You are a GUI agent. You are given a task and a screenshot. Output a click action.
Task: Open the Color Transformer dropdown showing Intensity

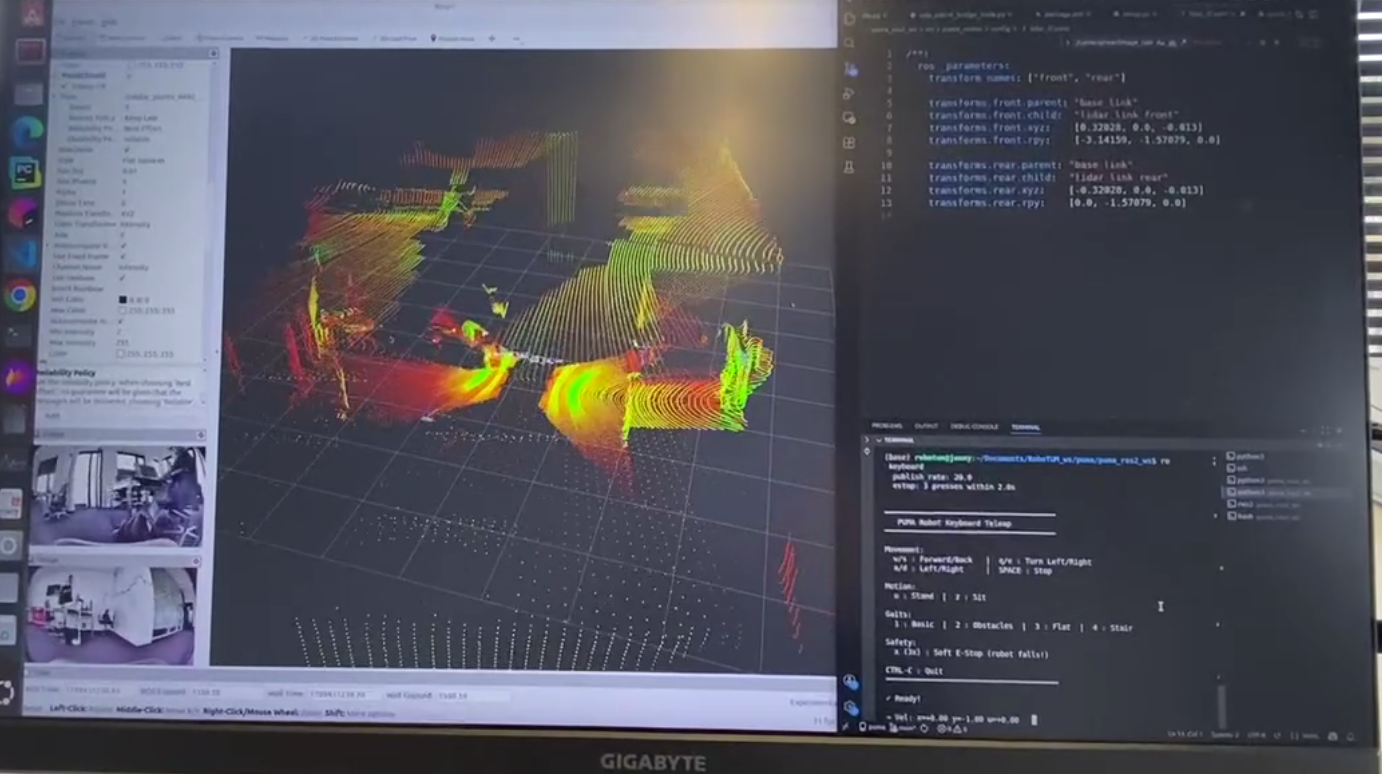coord(148,224)
